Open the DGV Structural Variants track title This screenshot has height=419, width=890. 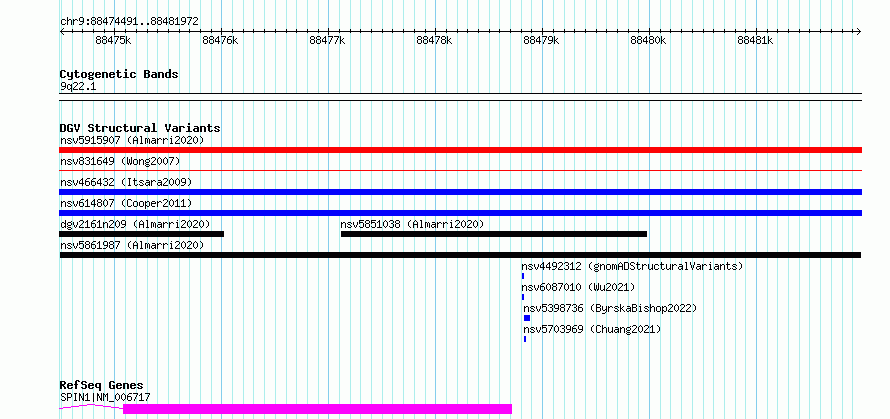point(140,128)
